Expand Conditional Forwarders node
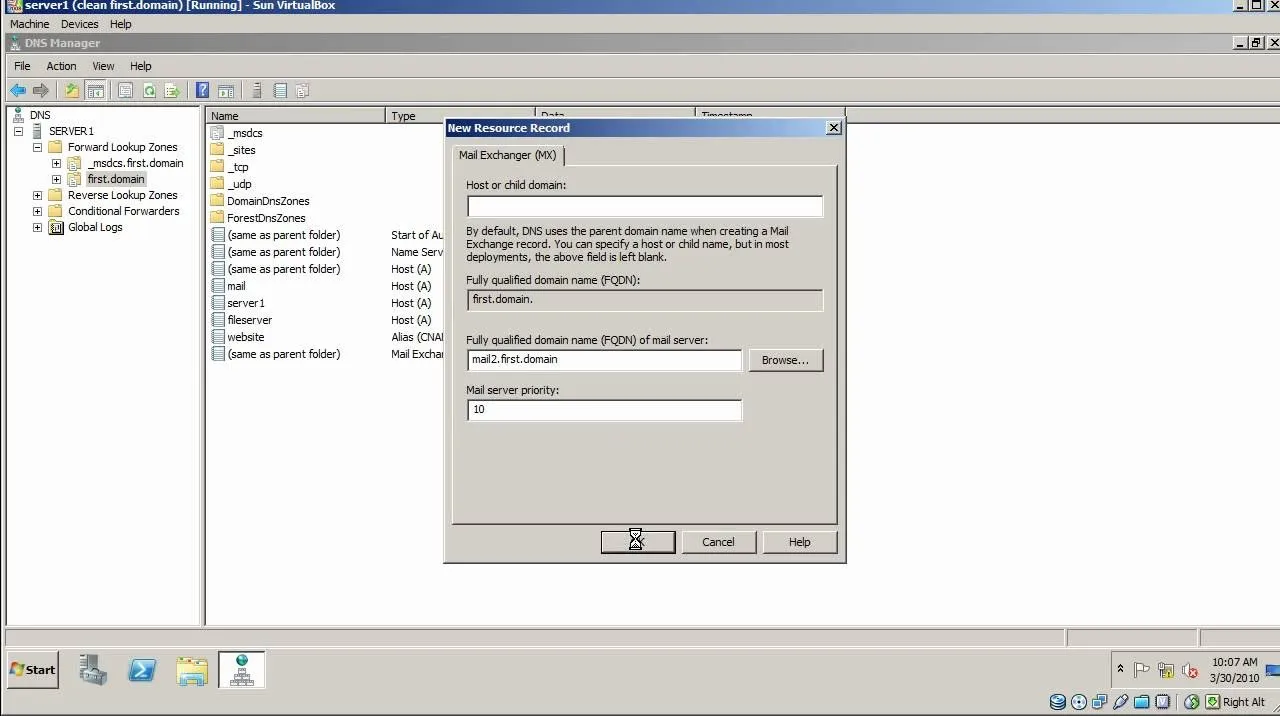 point(37,211)
